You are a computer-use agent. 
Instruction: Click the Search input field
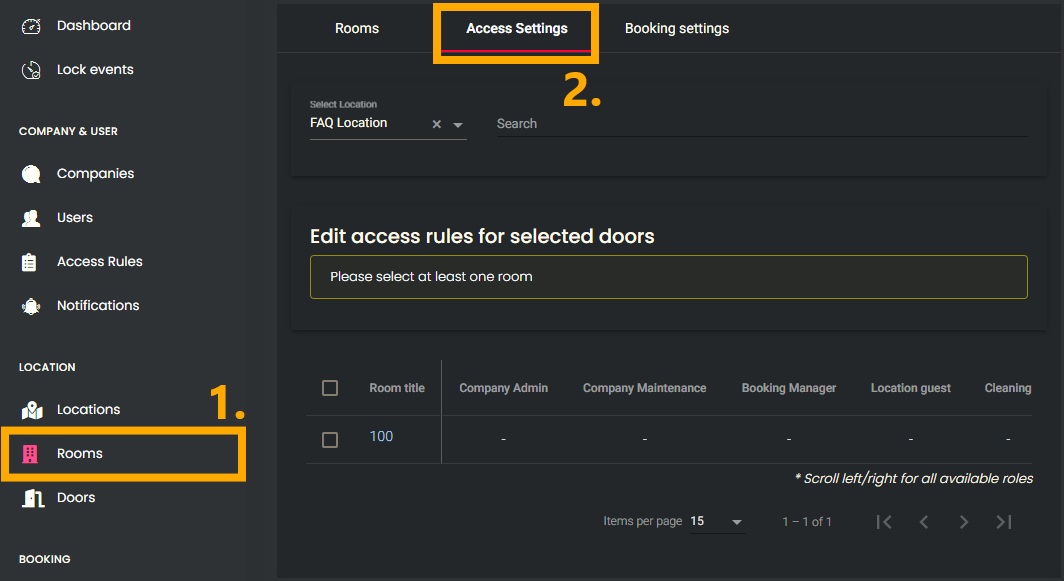[x=760, y=124]
